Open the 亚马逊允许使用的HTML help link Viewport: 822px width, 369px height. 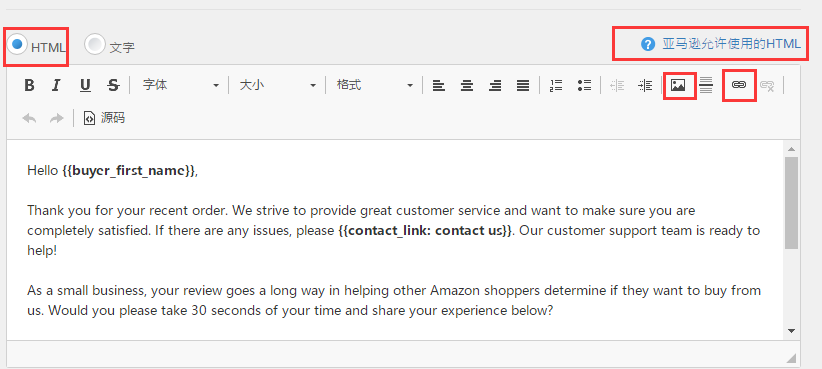point(721,44)
